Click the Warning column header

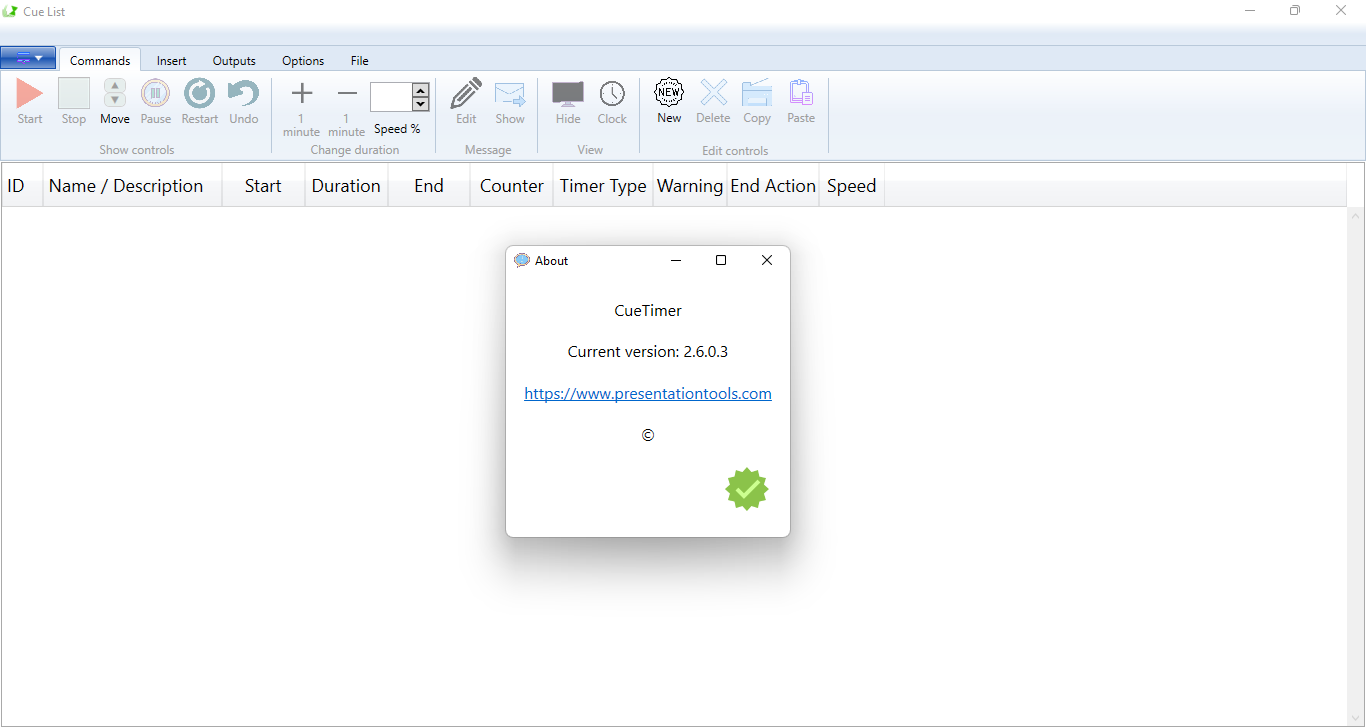[x=690, y=186]
